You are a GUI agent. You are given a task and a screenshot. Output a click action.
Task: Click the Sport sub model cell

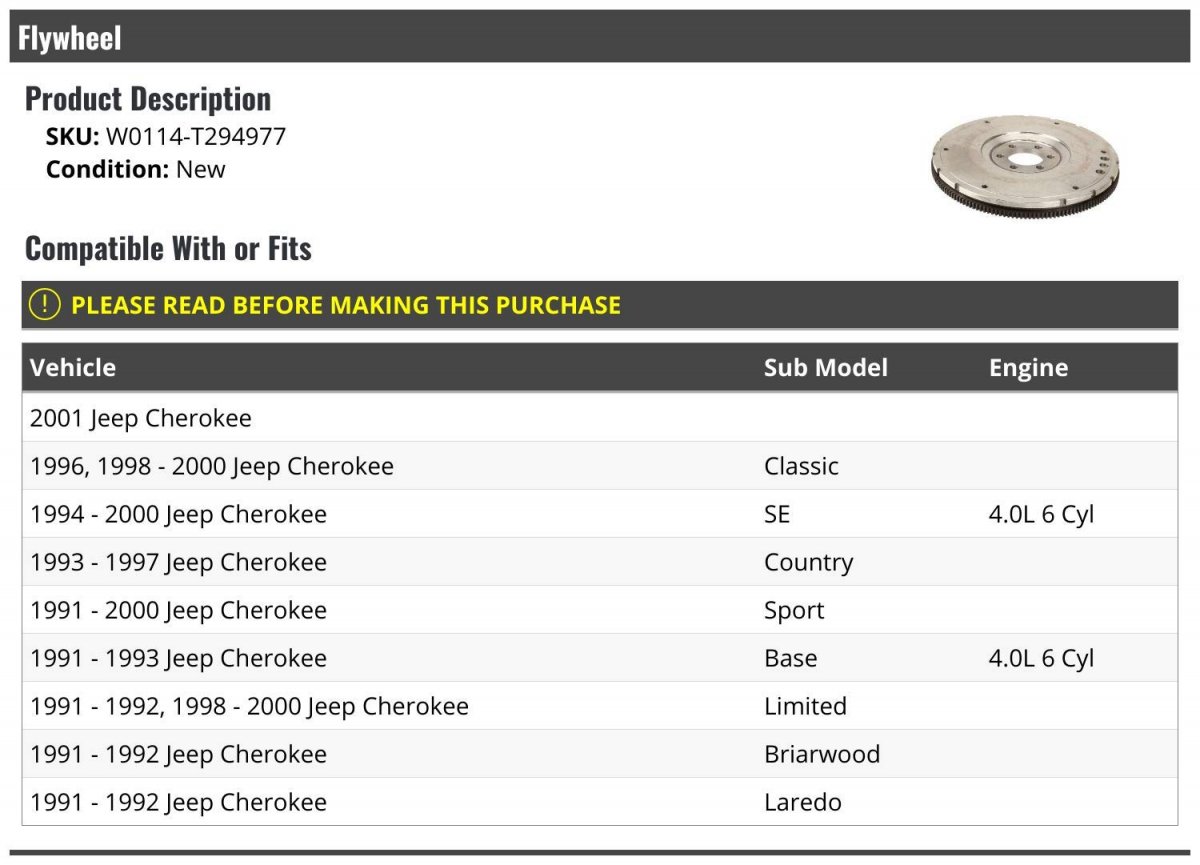(x=794, y=610)
